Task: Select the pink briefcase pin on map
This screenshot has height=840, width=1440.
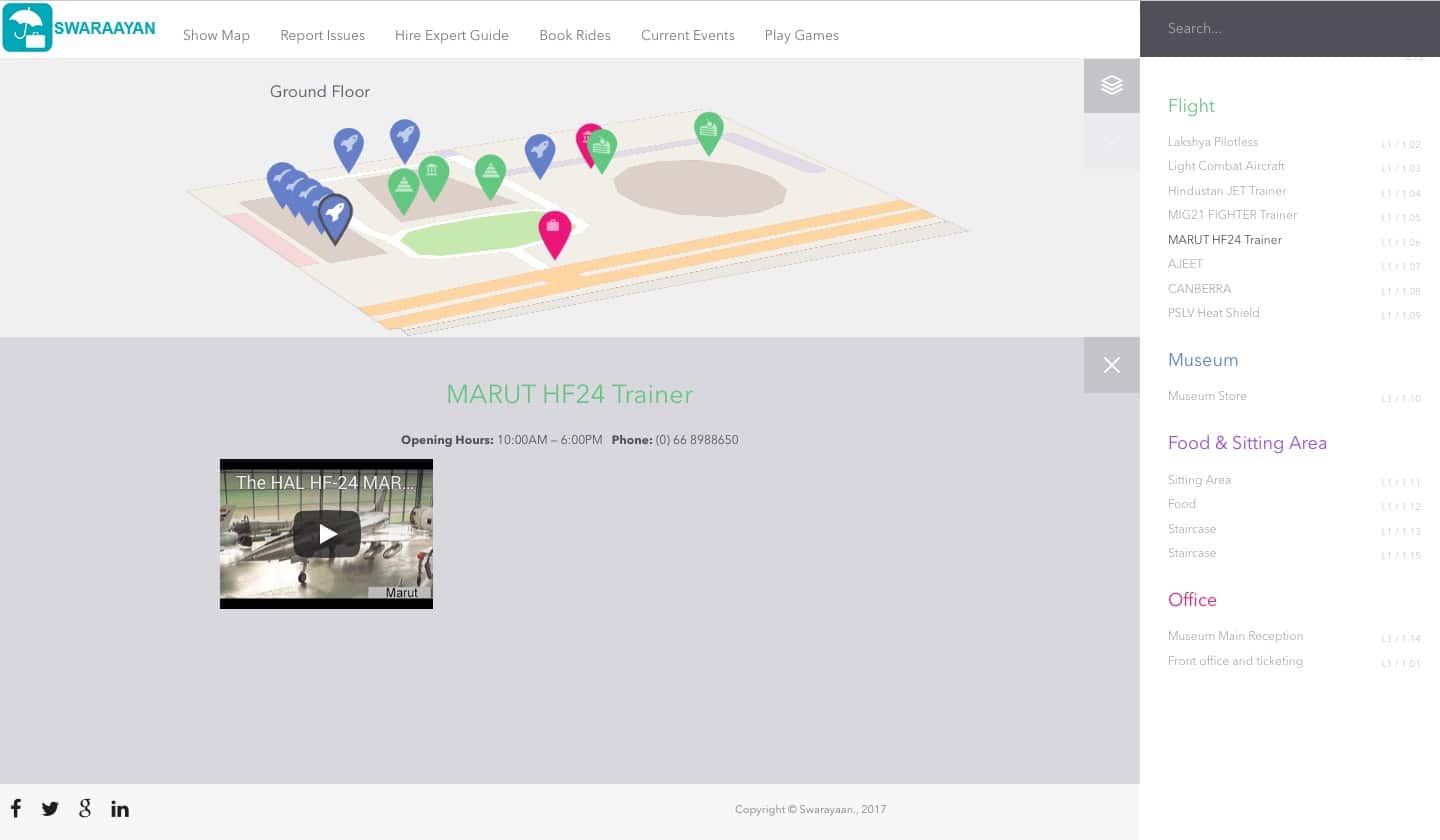Action: pos(554,235)
